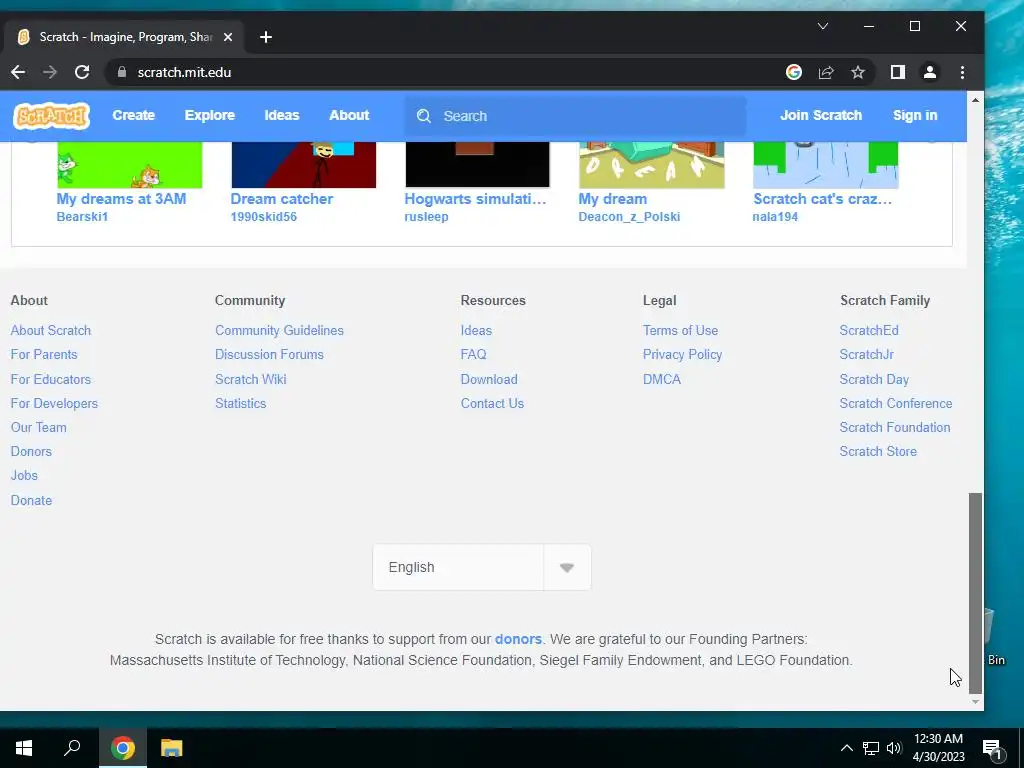1024x768 pixels.
Task: Click Sign in
Action: click(915, 116)
